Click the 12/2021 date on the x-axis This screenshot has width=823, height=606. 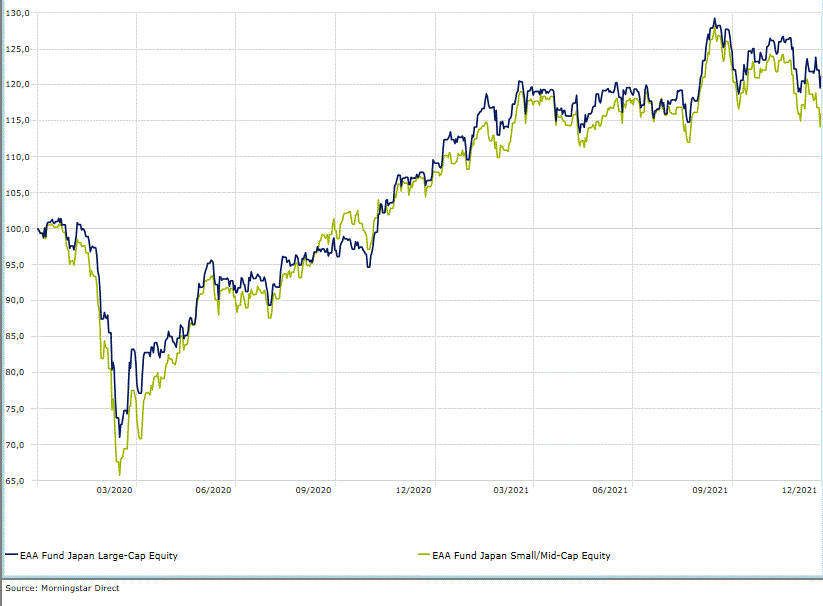click(x=801, y=490)
